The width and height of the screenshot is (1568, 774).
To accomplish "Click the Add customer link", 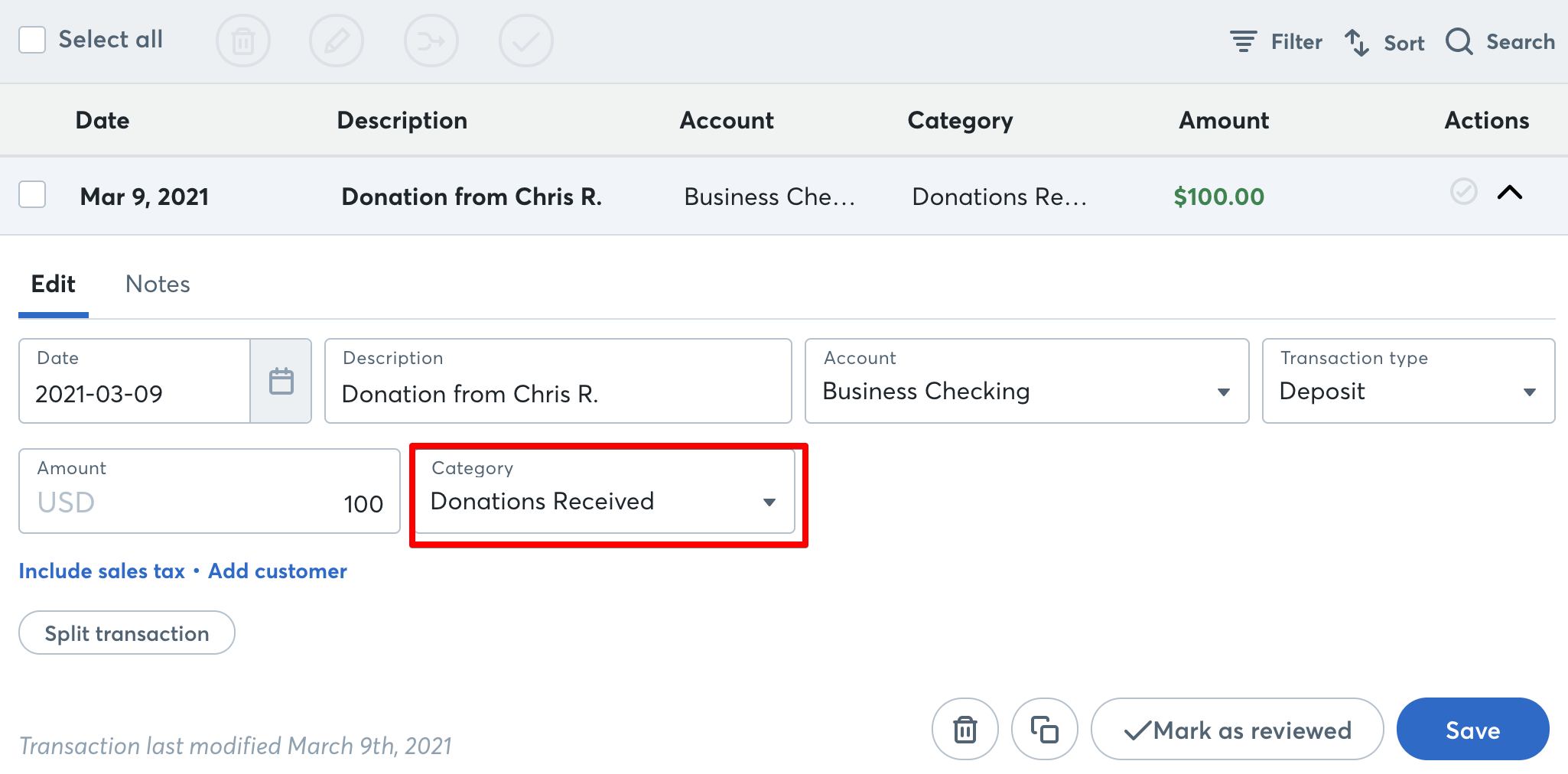I will tap(277, 571).
